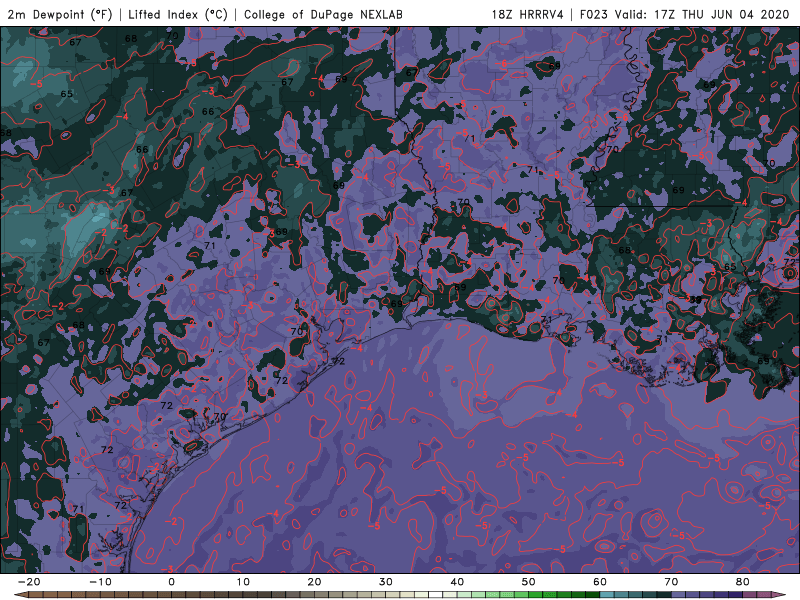Screen dimensions: 800x600
Task: Click the 60 label on the color scale
Action: tap(600, 582)
